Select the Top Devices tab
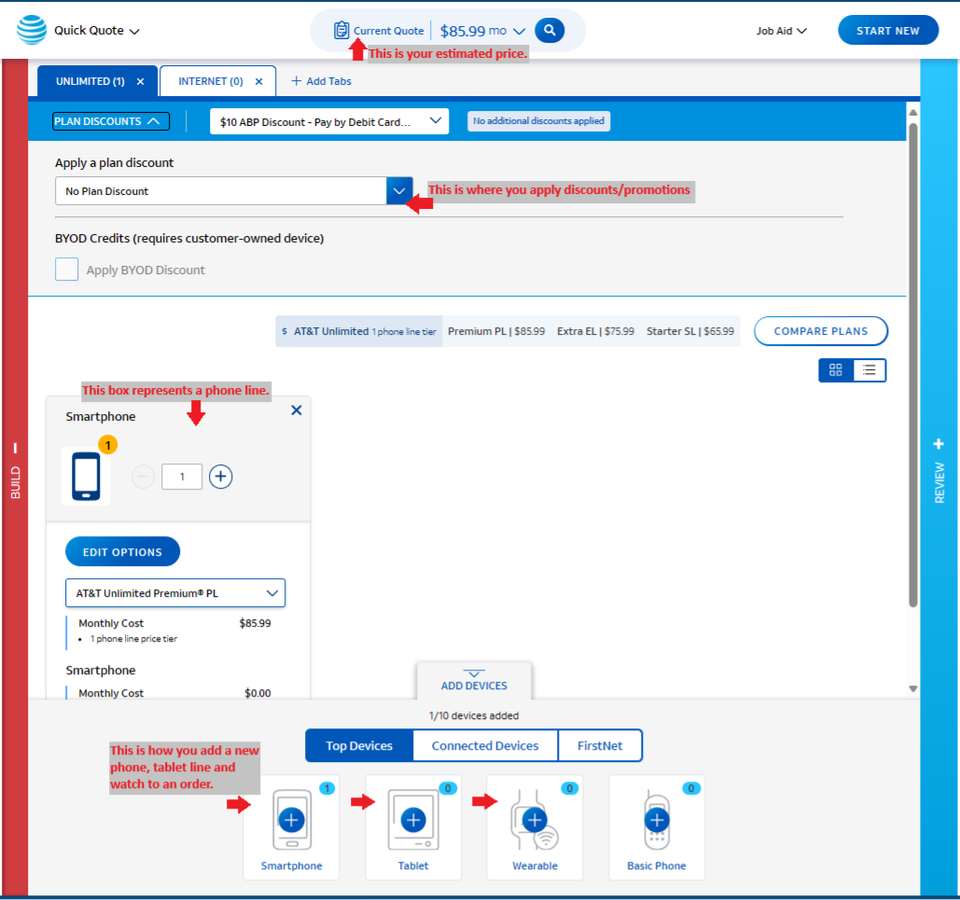Image resolution: width=960 pixels, height=900 pixels. [359, 745]
